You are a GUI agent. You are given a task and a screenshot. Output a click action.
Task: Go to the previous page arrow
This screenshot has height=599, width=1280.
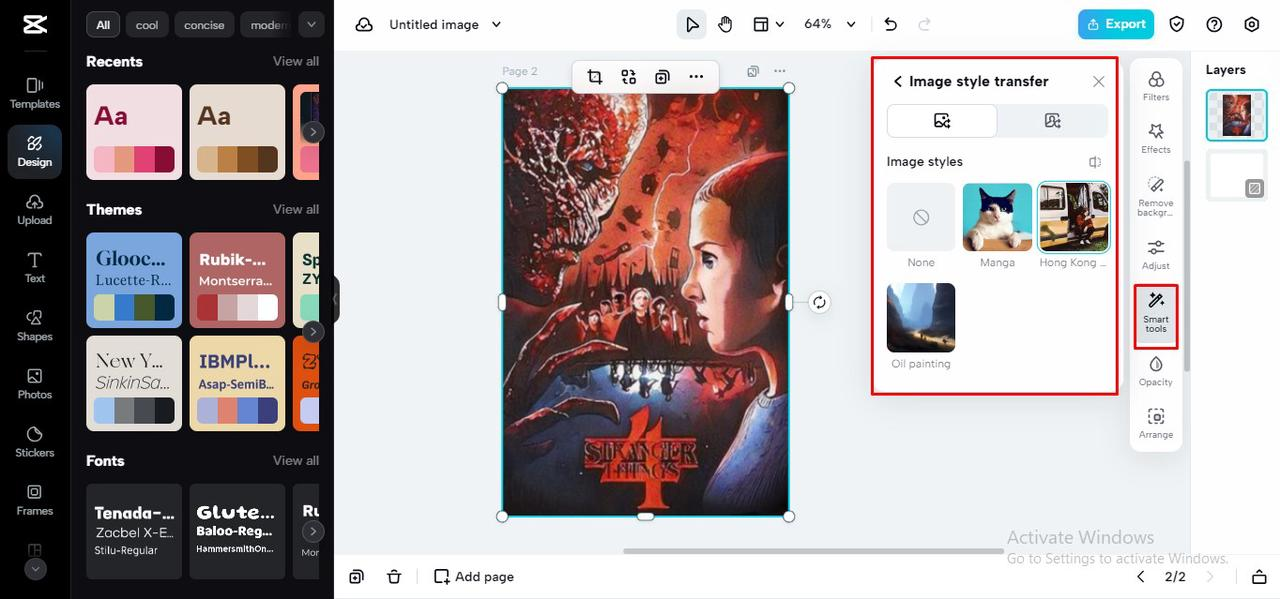point(1141,577)
